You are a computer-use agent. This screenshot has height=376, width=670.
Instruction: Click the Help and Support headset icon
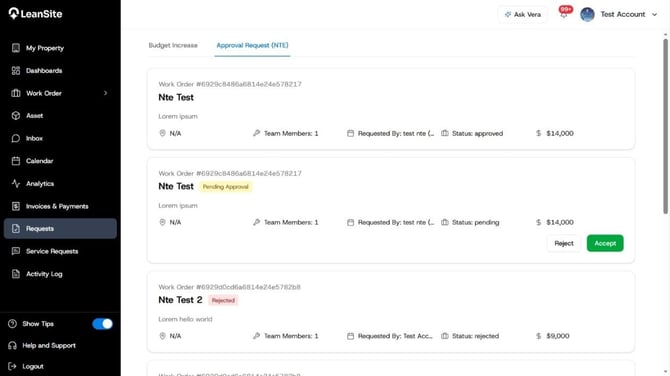pos(12,345)
